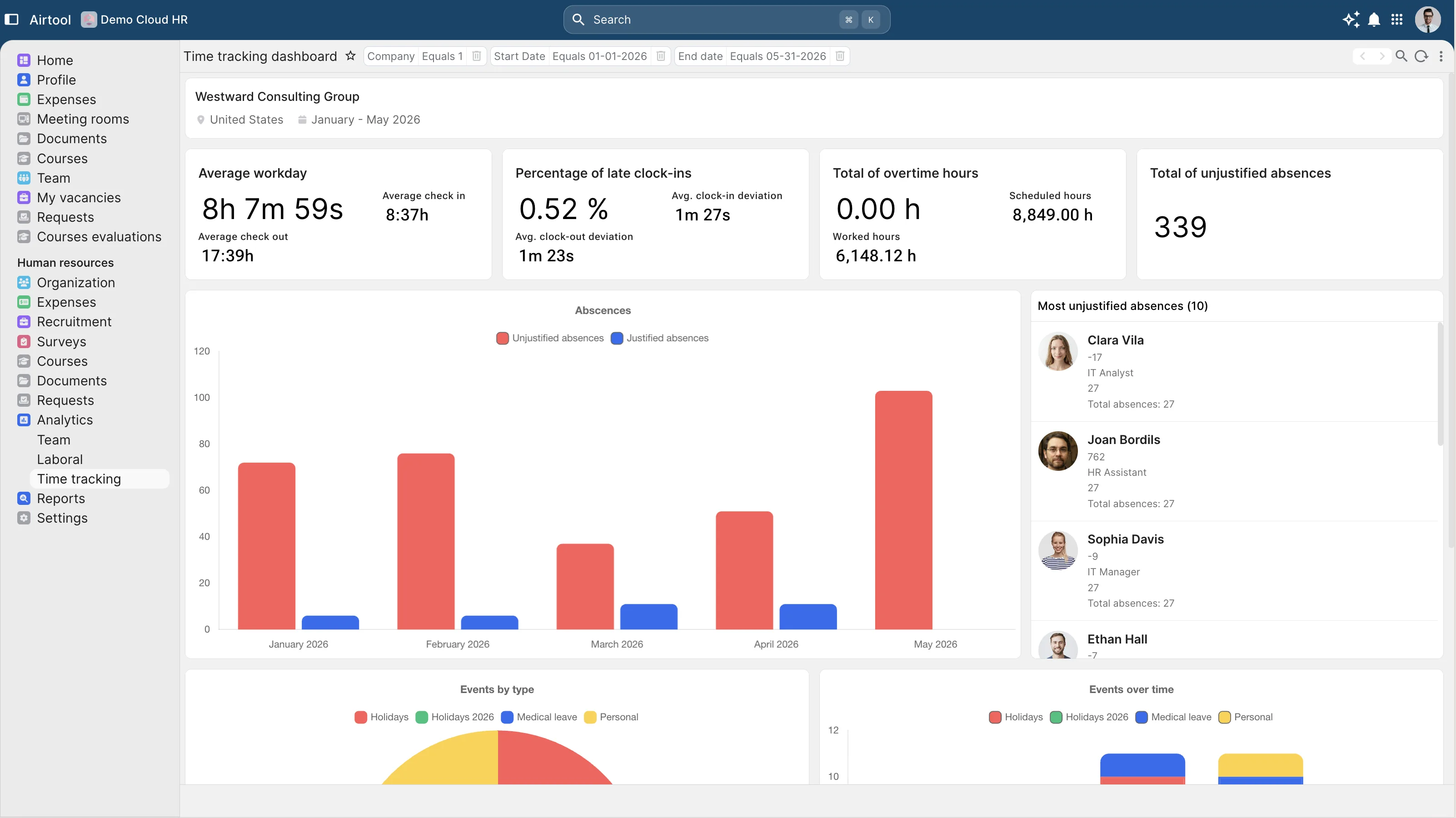Toggle Medical leave legend in Events over time
The width and height of the screenshot is (1456, 818).
1173,717
